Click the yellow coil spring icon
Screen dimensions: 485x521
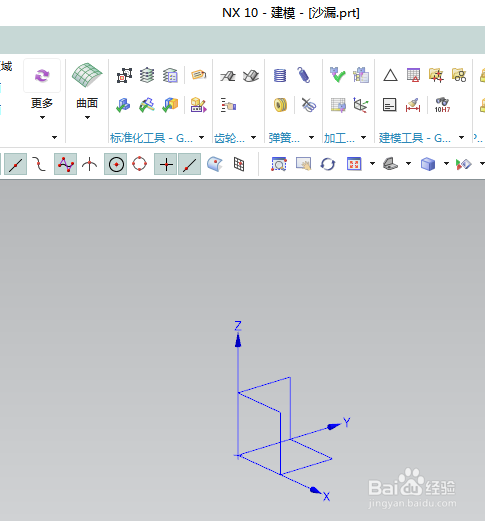coord(280,105)
